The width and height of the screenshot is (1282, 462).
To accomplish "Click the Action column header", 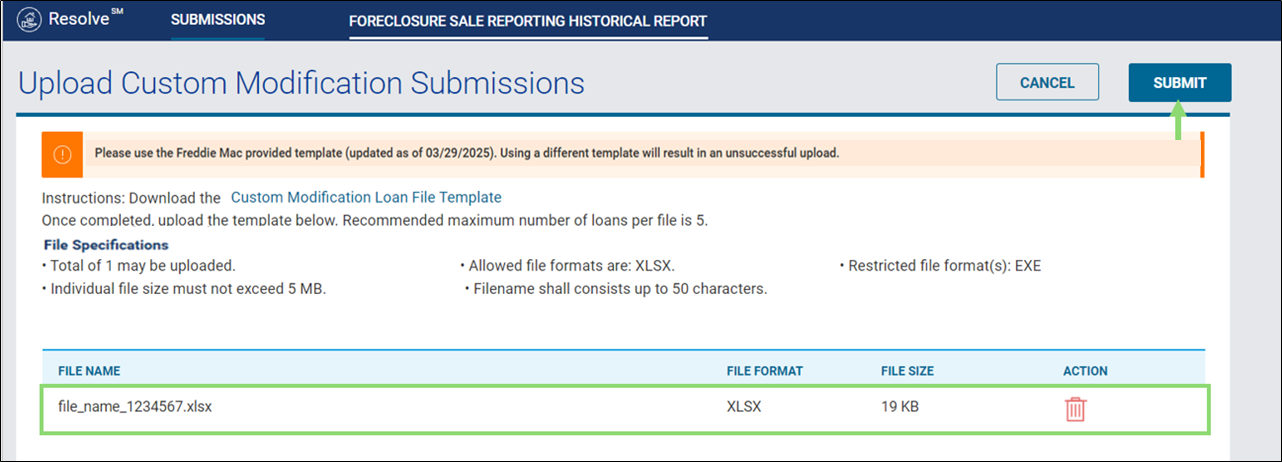I will pos(1085,371).
